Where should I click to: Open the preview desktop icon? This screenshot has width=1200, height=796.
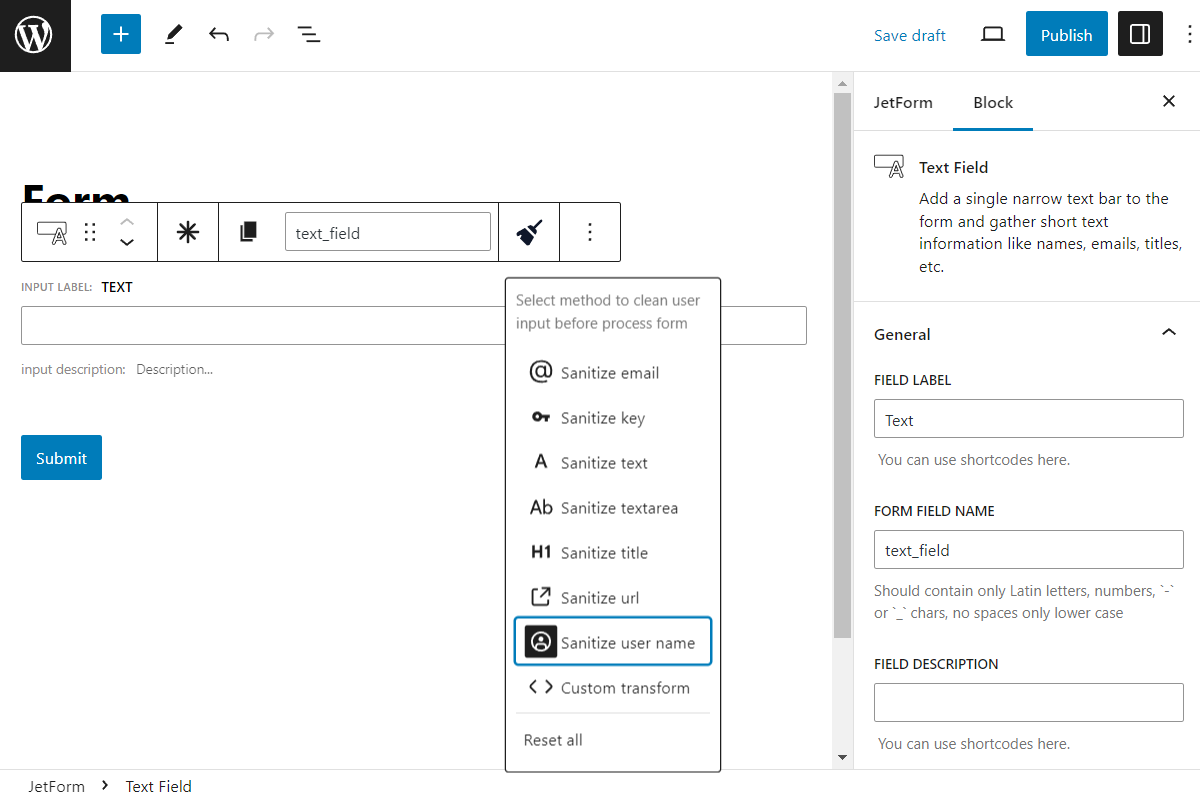pyautogui.click(x=992, y=33)
